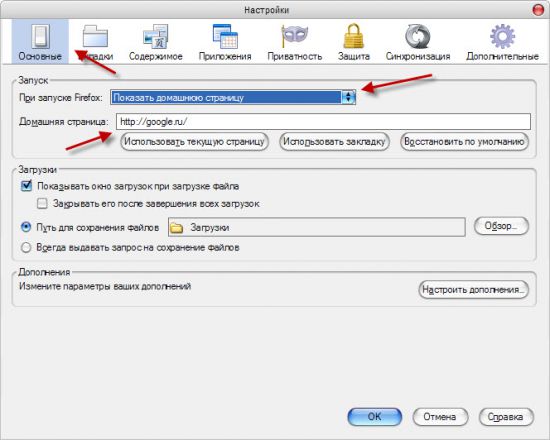Open the Вкладки panel via its folder icon
This screenshot has height=440, width=550.
click(x=95, y=36)
